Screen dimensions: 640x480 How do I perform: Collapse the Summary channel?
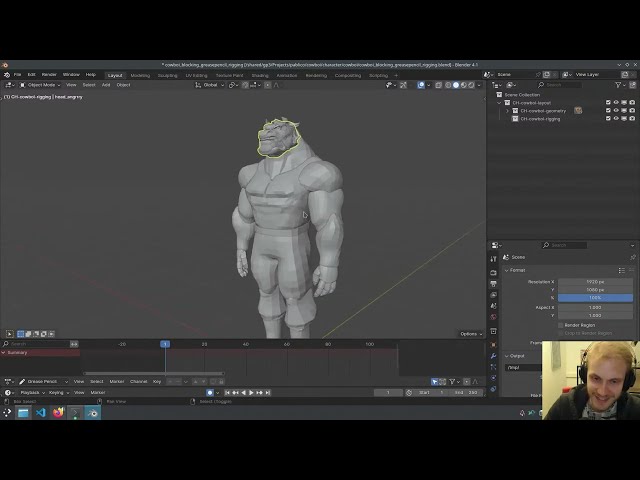(x=4, y=352)
